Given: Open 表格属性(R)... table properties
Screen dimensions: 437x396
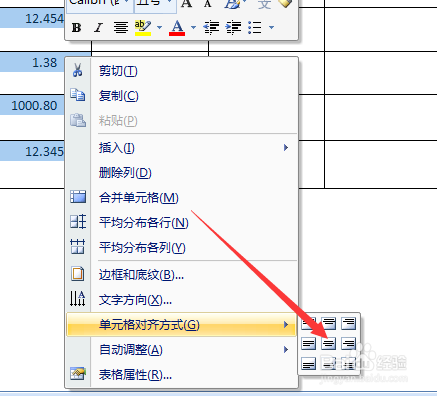Looking at the screenshot, I should [181, 375].
